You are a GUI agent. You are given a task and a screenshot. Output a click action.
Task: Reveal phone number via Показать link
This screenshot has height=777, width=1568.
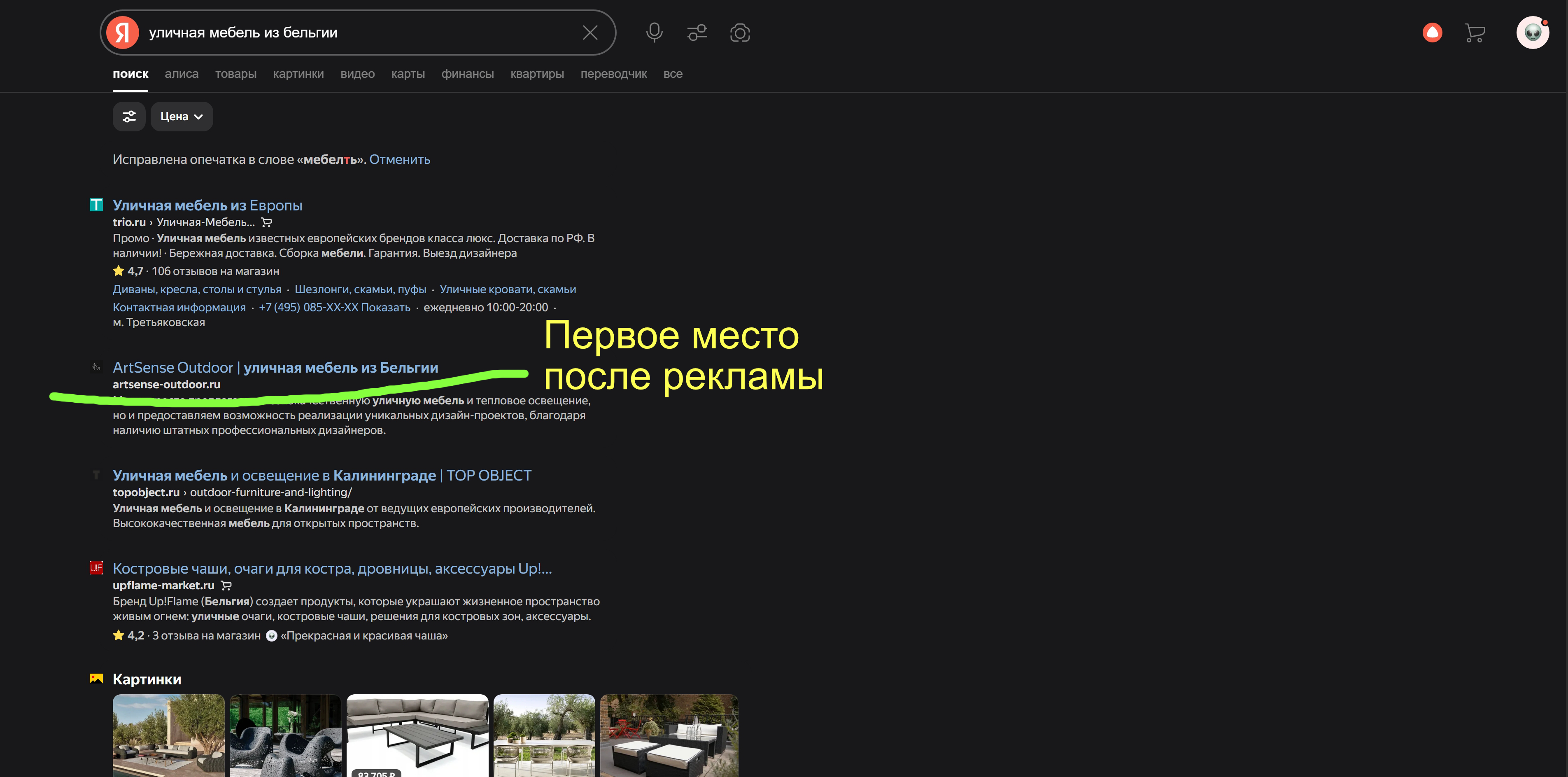point(385,308)
